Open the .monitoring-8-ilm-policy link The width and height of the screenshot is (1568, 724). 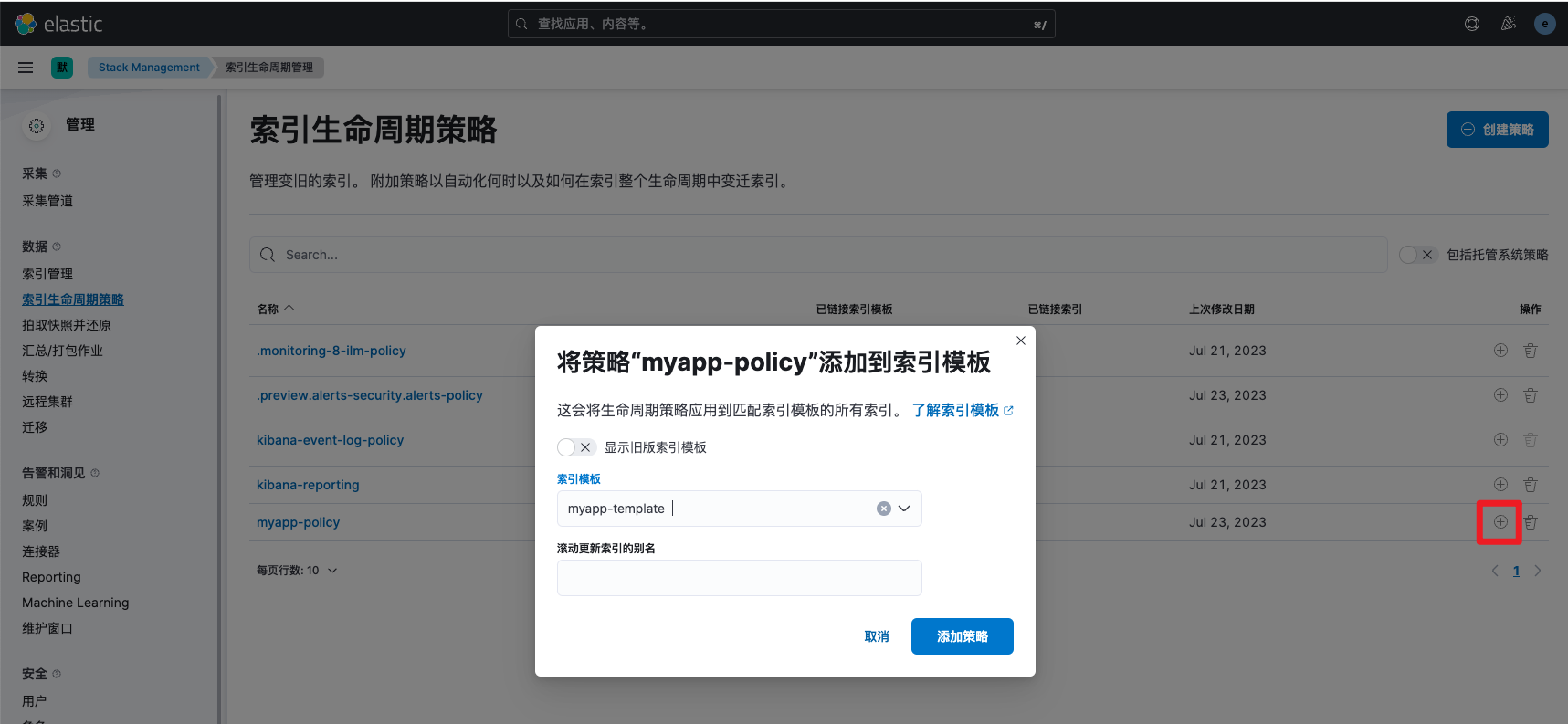coord(331,351)
